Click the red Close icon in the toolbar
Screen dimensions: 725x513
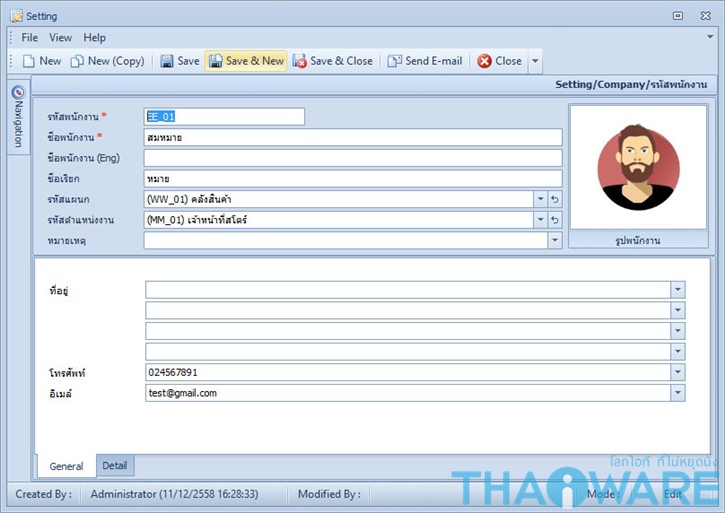click(484, 61)
